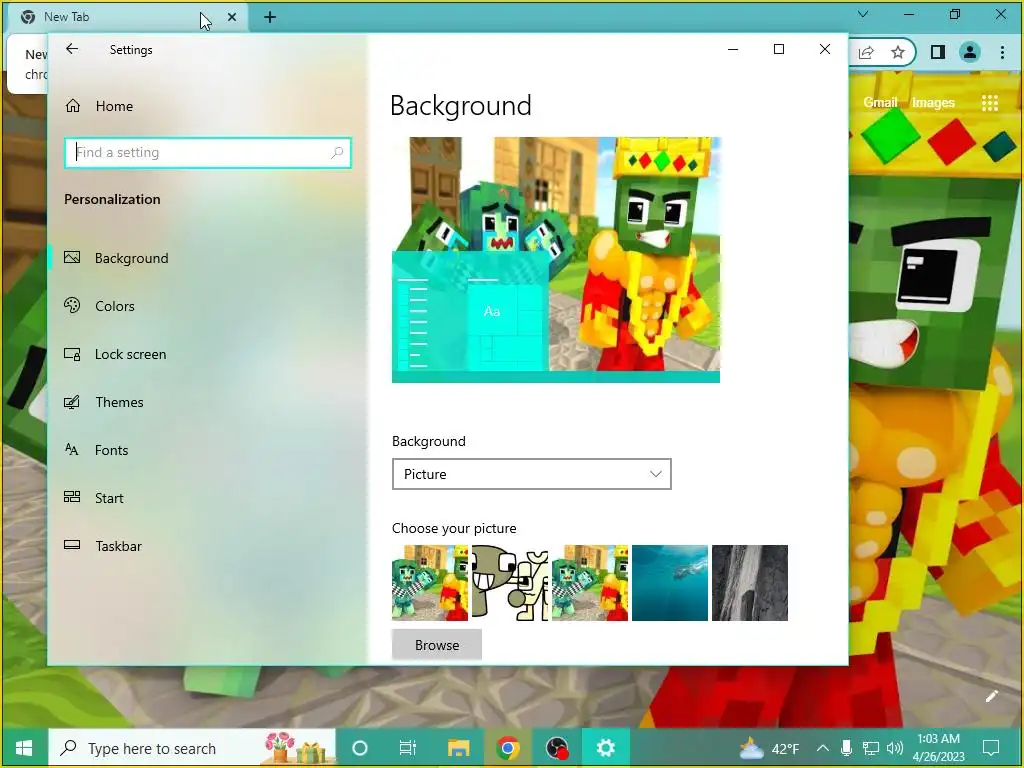Open Task View on taskbar
Screen dimensions: 1024x768
pyautogui.click(x=408, y=748)
